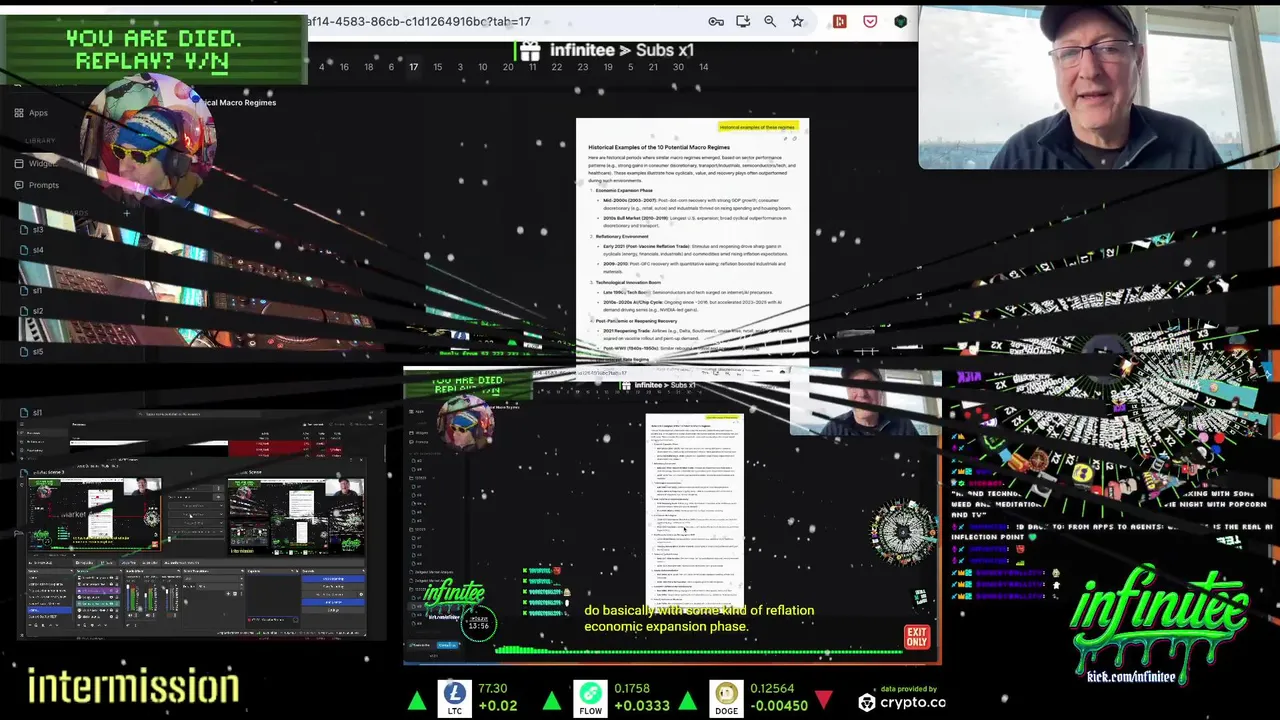Switch to tab number 14
This screenshot has height=720, width=1280.
click(x=703, y=67)
